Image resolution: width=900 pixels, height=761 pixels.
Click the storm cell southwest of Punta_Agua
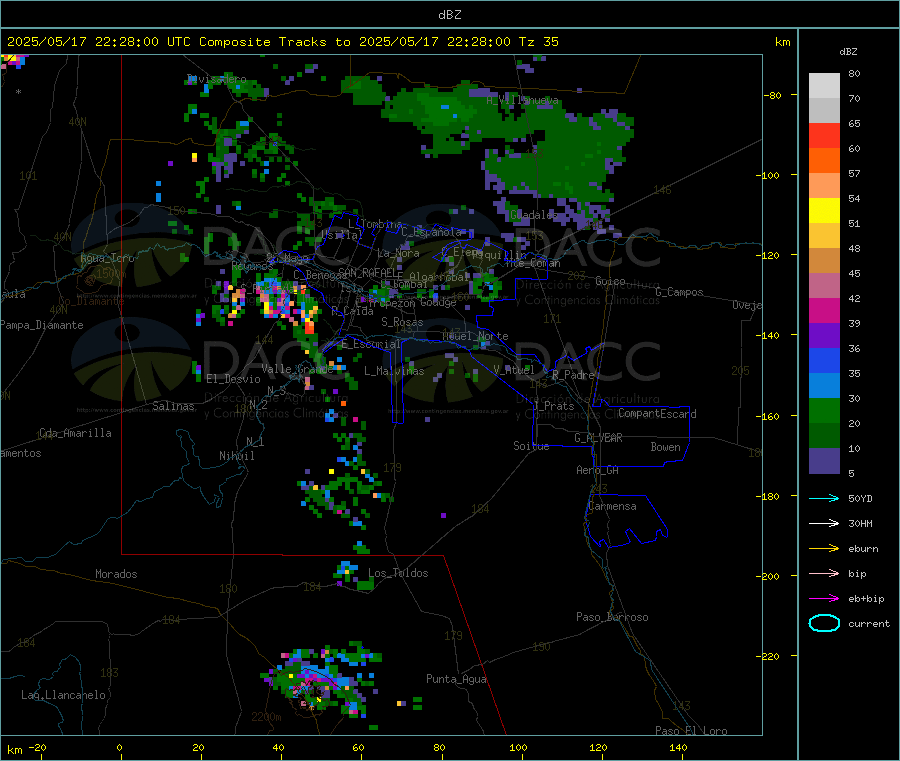321,683
